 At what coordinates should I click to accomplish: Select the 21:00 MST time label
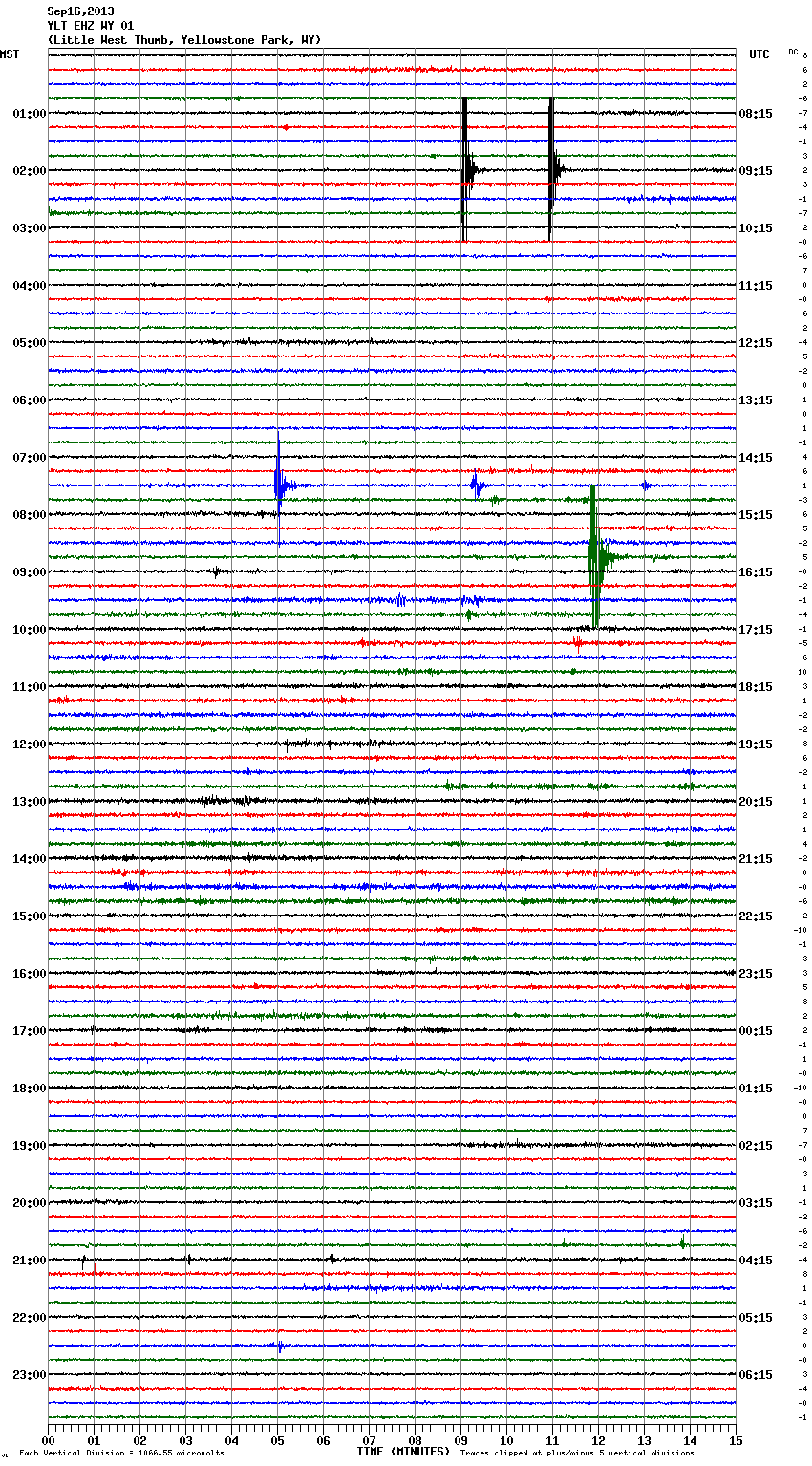click(x=30, y=1261)
